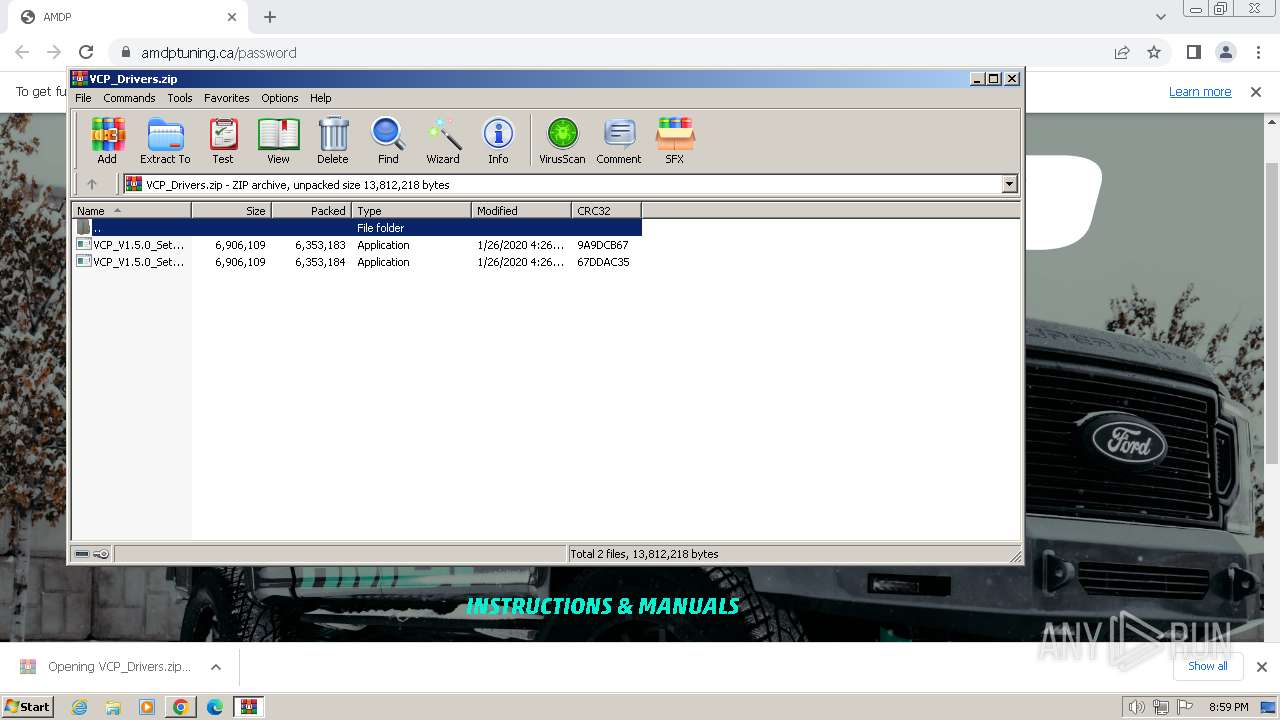Click the Test archive icon
1280x720 pixels.
coord(223,140)
